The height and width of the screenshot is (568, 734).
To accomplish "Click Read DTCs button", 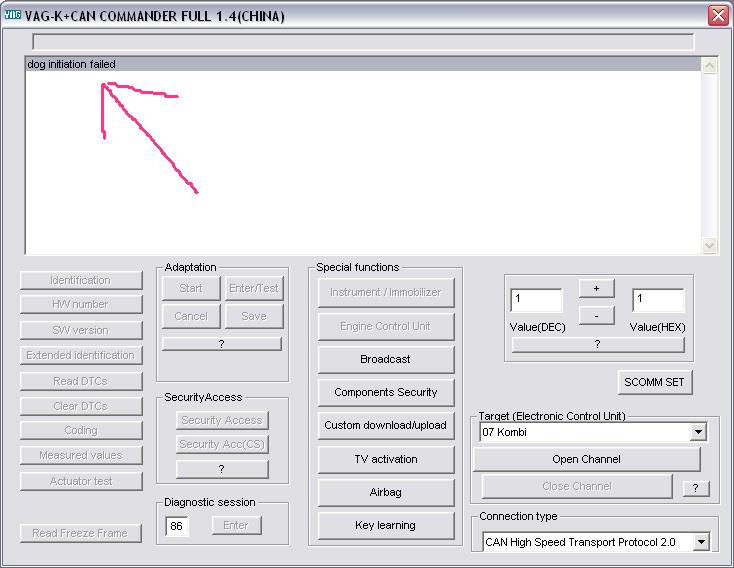I will pos(81,381).
